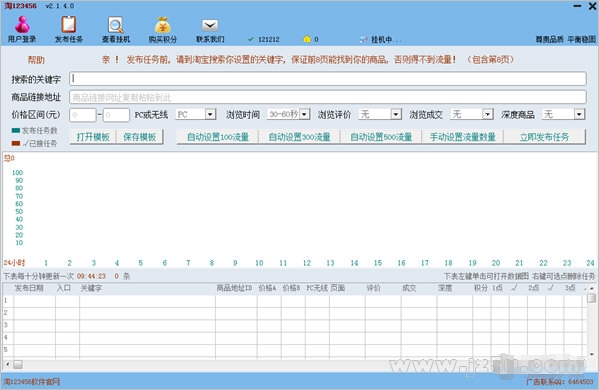Image resolution: width=599 pixels, height=390 pixels.
Task: Click the 尊贵品质 平衡稳固 slogan text
Action: (x=565, y=39)
